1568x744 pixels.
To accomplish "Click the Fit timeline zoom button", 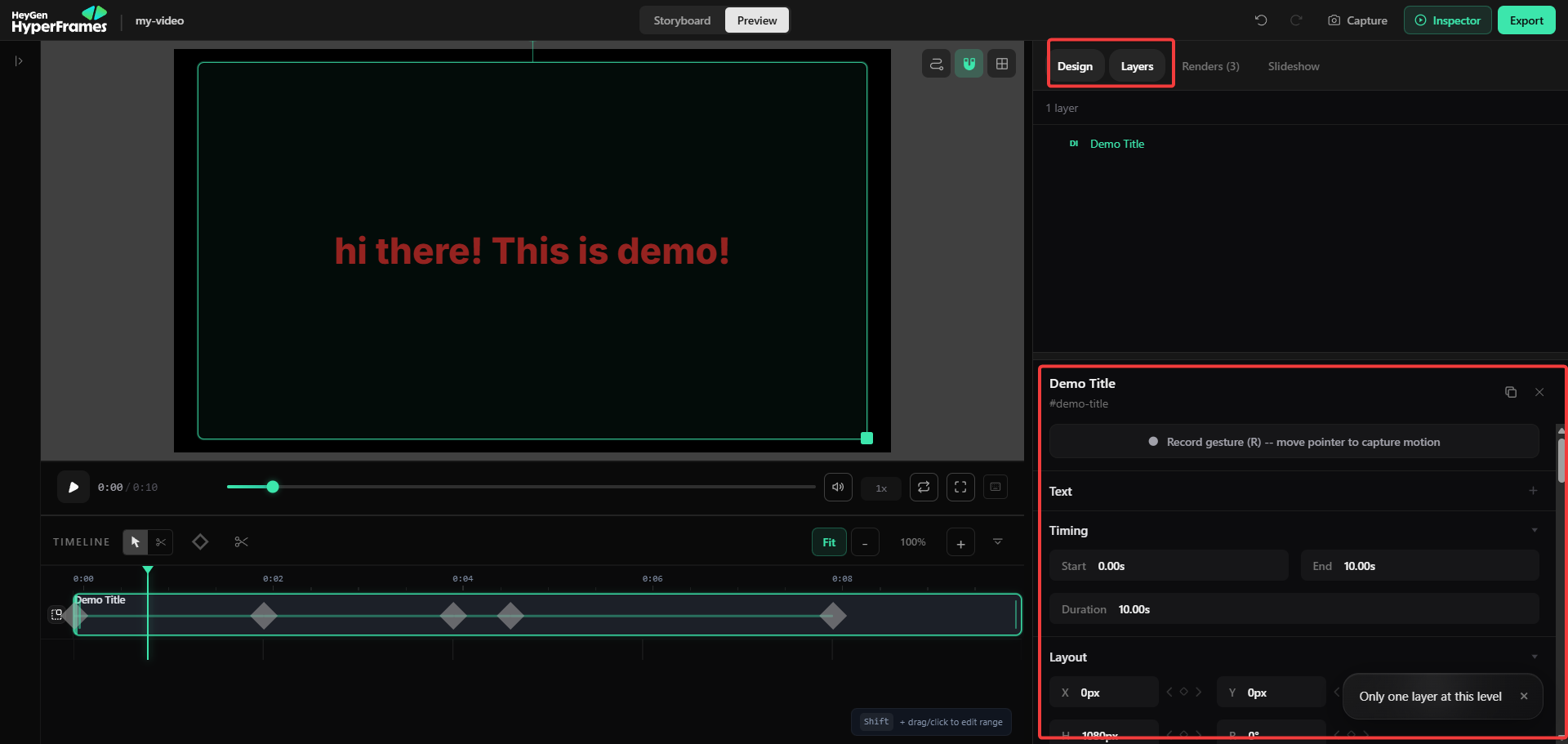I will point(829,542).
